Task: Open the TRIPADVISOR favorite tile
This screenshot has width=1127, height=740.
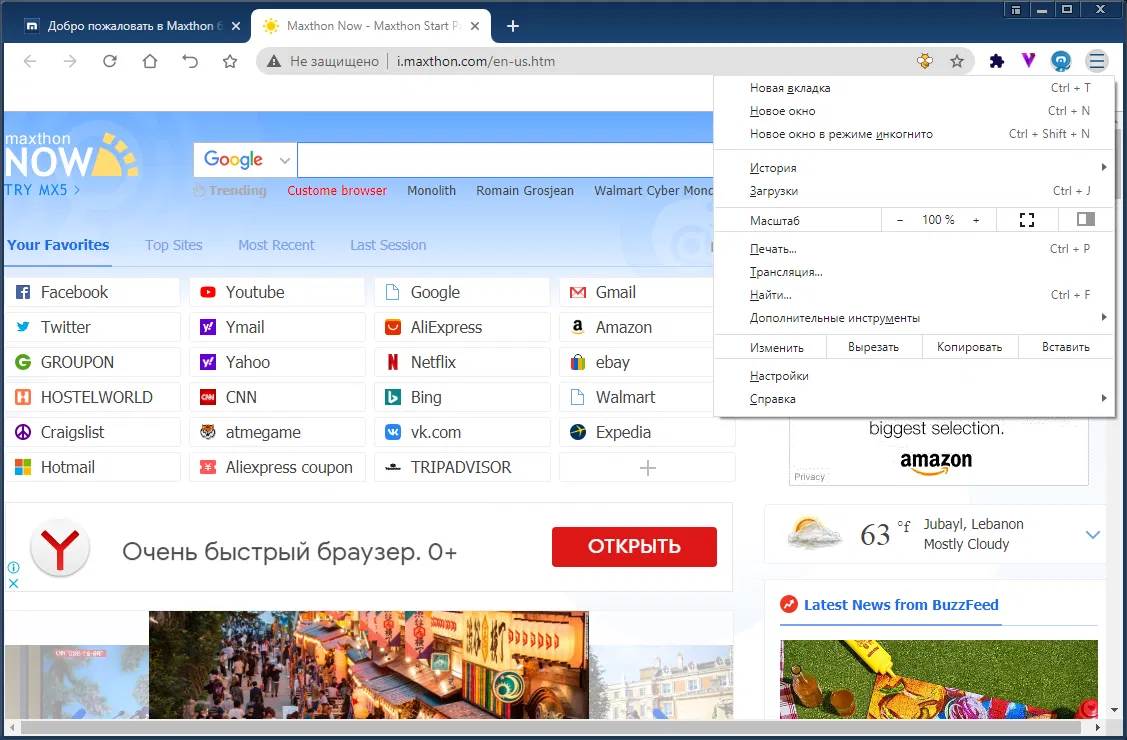Action: click(x=462, y=467)
